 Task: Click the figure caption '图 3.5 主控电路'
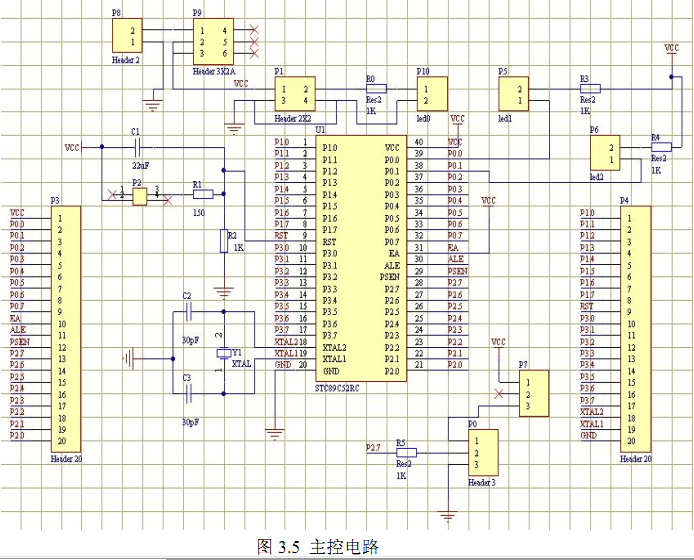(x=318, y=547)
